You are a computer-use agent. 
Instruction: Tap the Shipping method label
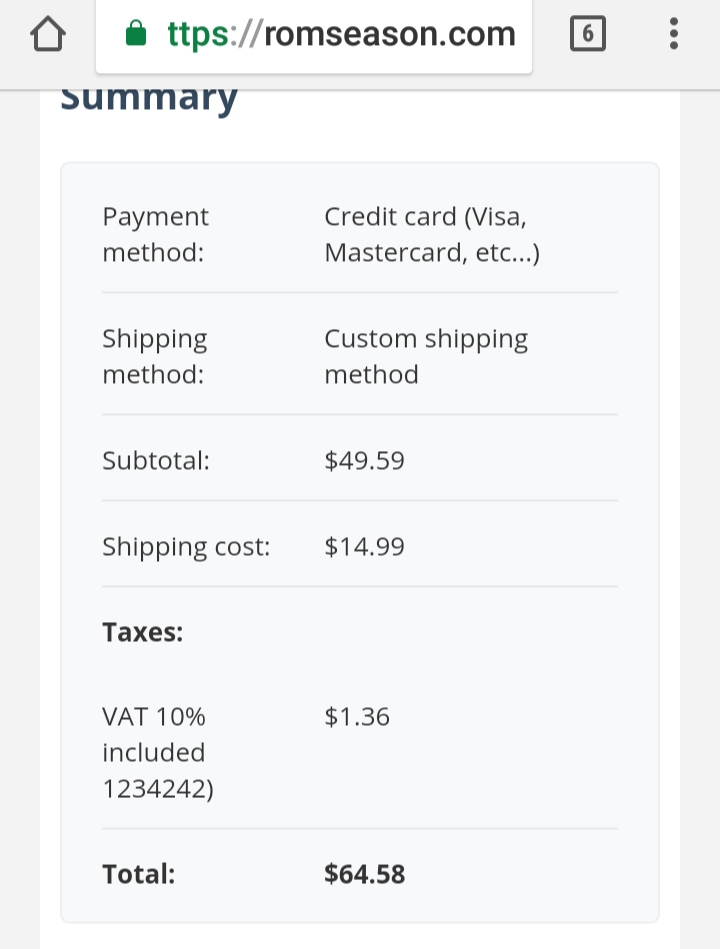coord(155,356)
